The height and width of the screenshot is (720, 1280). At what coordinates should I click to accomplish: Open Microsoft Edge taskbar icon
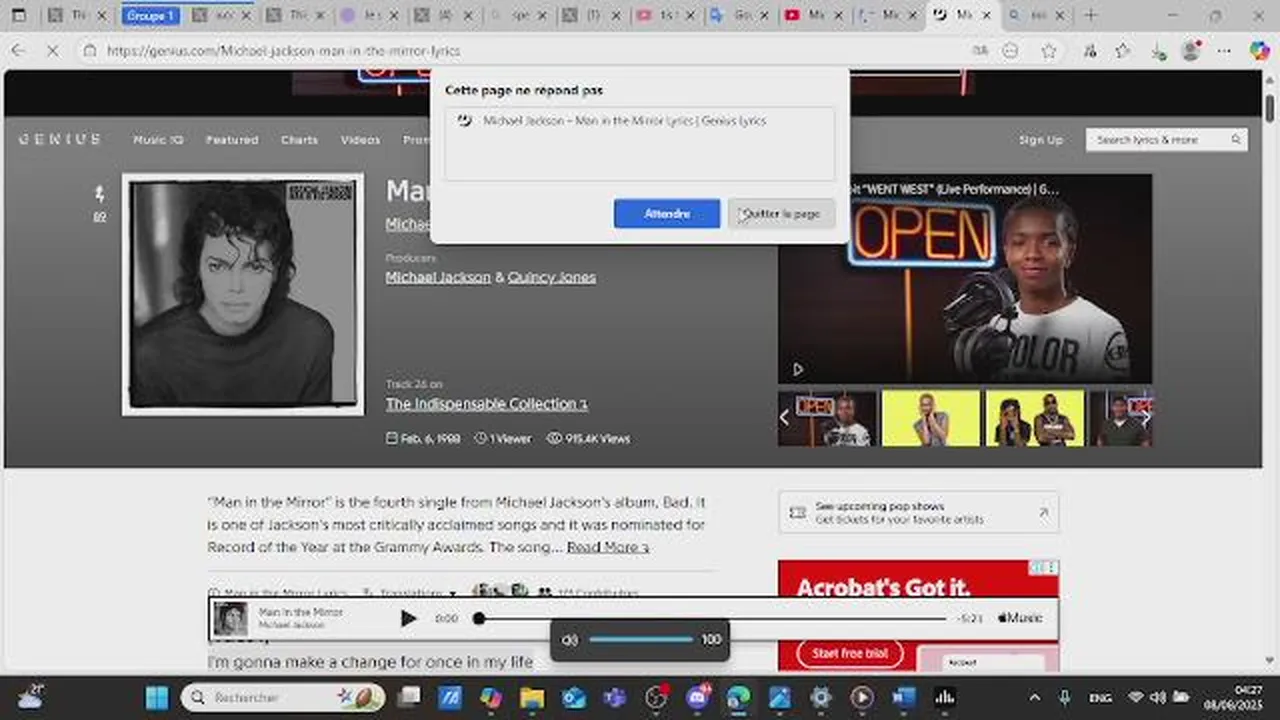coord(738,697)
